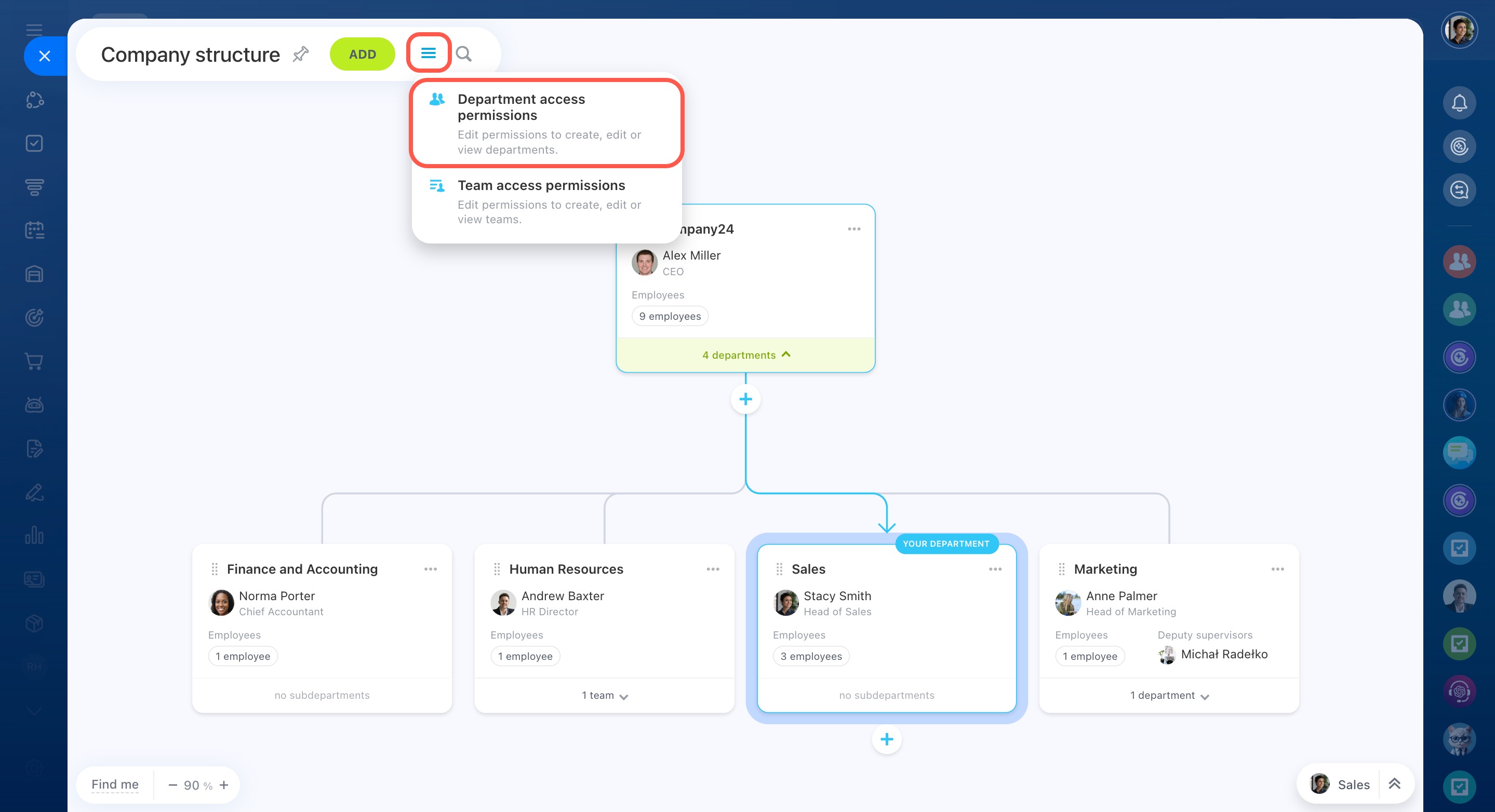
Task: Click the Find me link
Action: coord(115,784)
